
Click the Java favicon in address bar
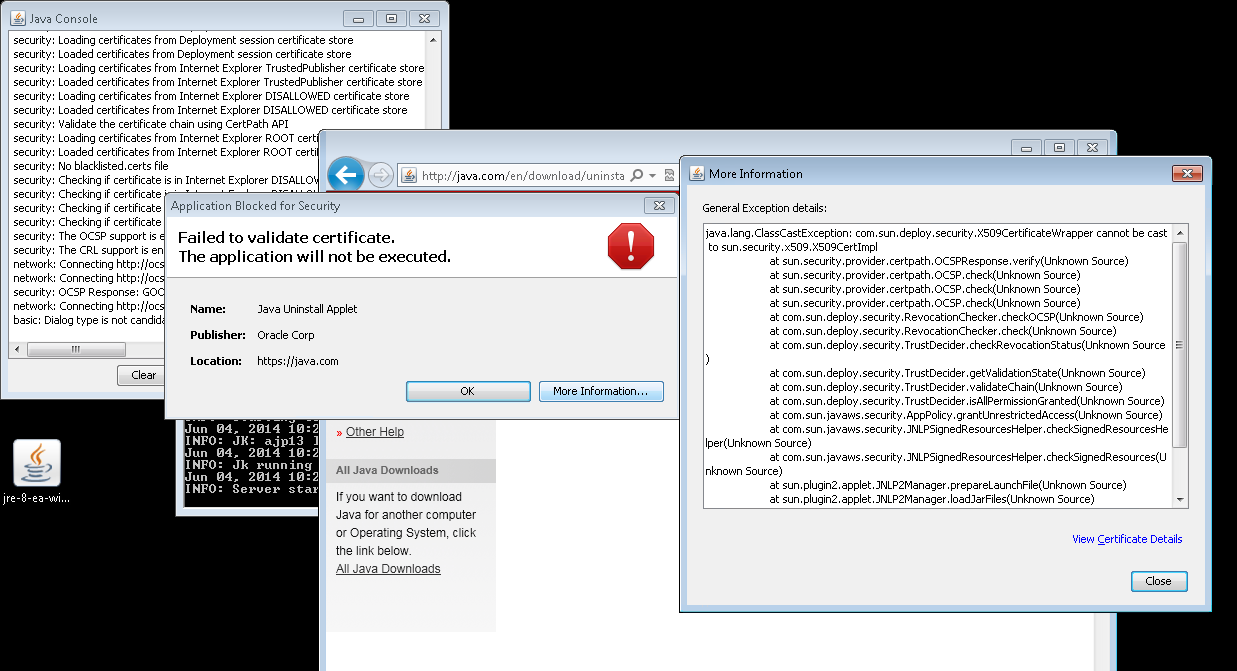[x=408, y=176]
